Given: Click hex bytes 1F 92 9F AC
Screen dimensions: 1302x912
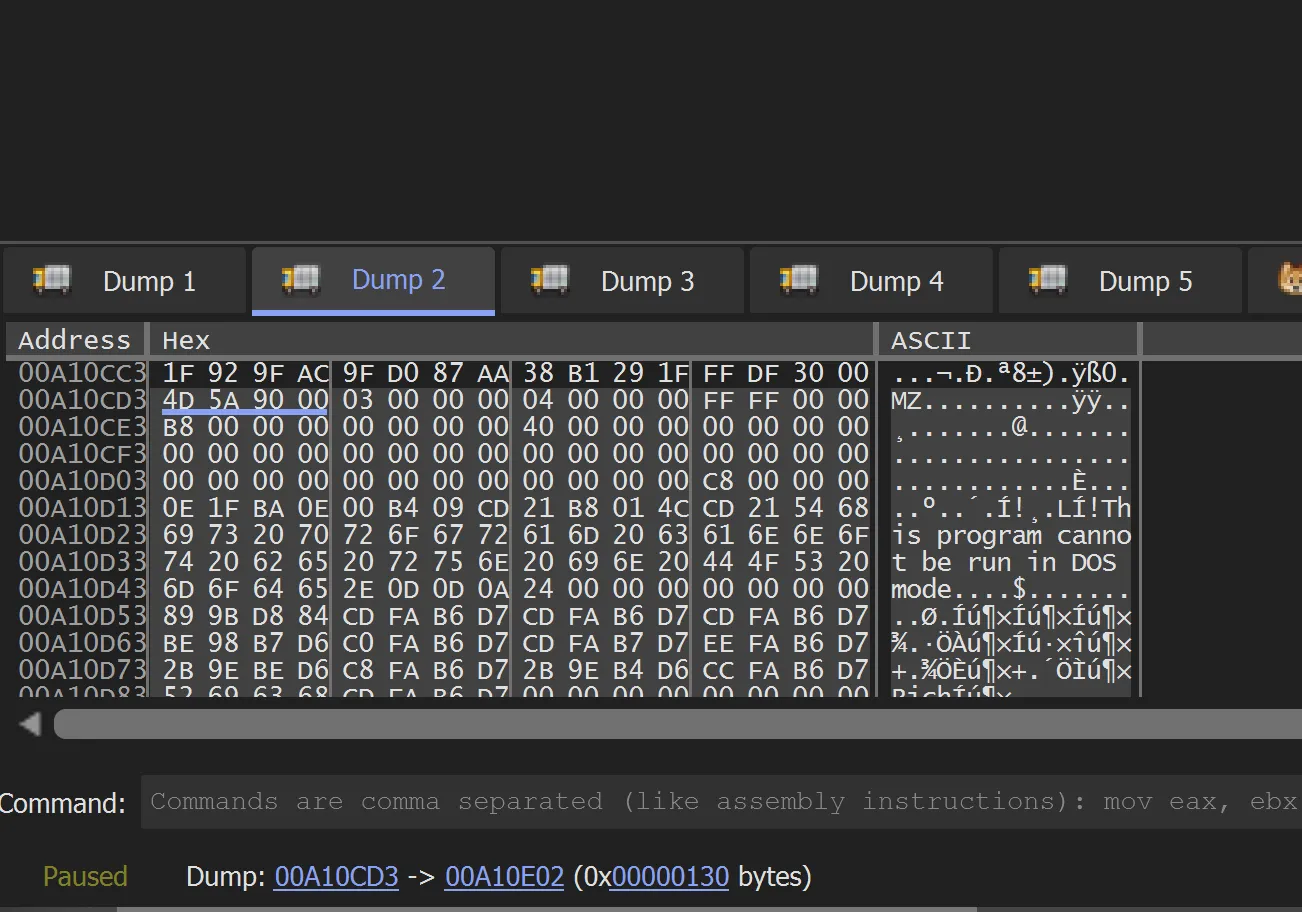Looking at the screenshot, I should tap(245, 373).
